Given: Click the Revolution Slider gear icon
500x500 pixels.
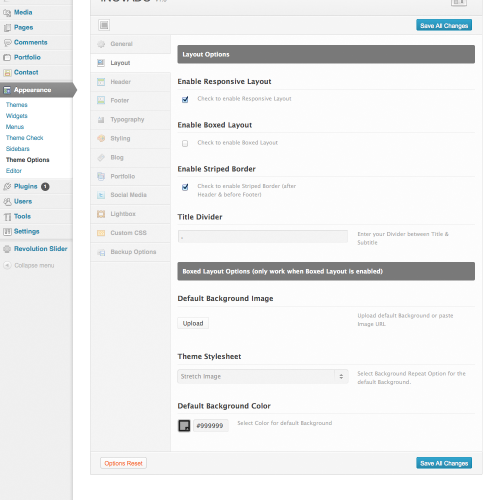Looking at the screenshot, I should point(7,249).
